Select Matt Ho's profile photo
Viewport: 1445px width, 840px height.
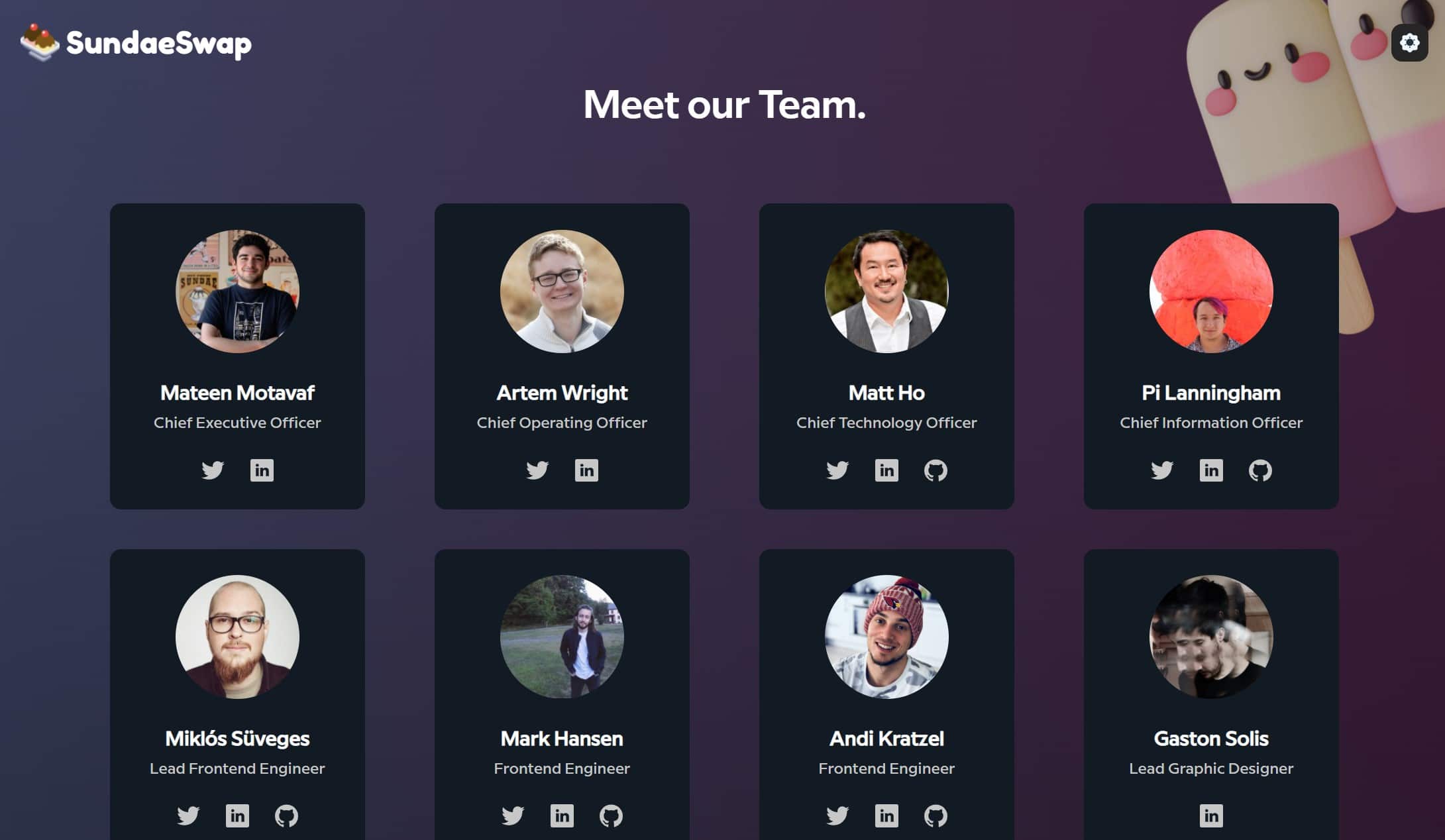coord(886,291)
